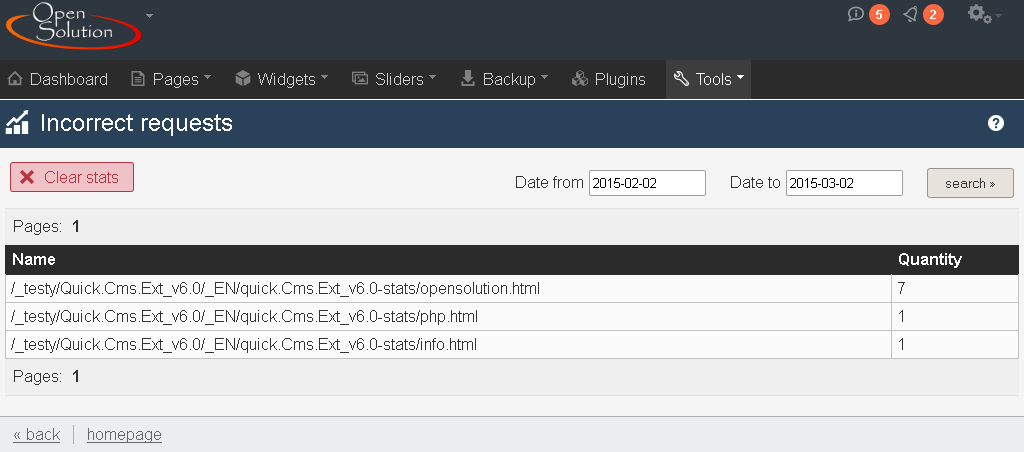
Task: Open the Plugins menu
Action: (608, 79)
